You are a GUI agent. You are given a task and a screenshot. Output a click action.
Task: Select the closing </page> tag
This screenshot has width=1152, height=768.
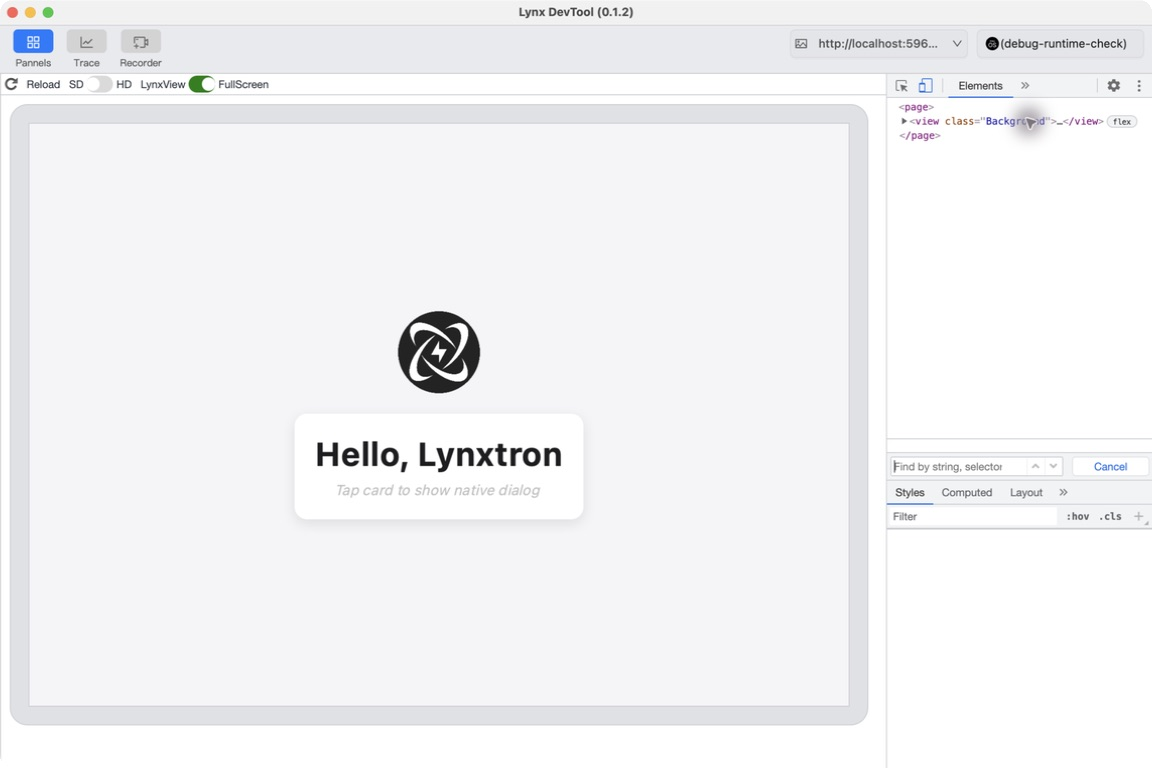click(x=920, y=136)
